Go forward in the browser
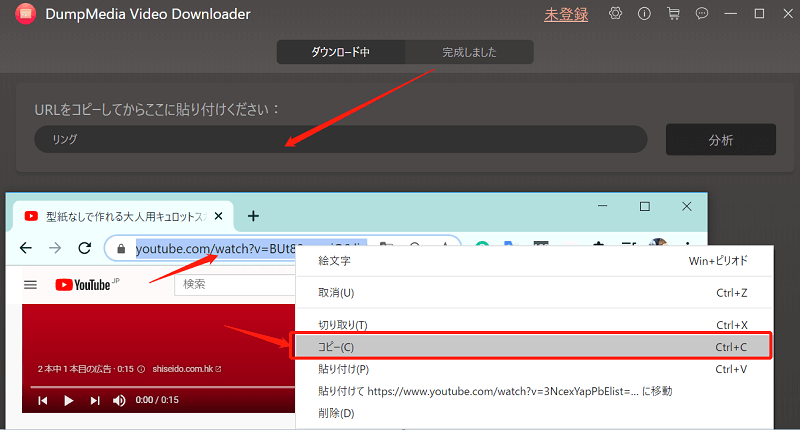This screenshot has width=800, height=430. (55, 248)
